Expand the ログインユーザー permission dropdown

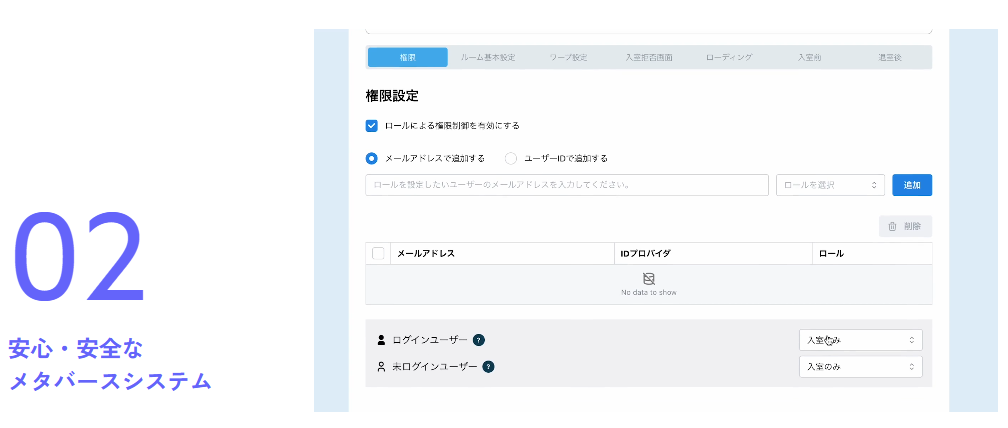[860, 340]
